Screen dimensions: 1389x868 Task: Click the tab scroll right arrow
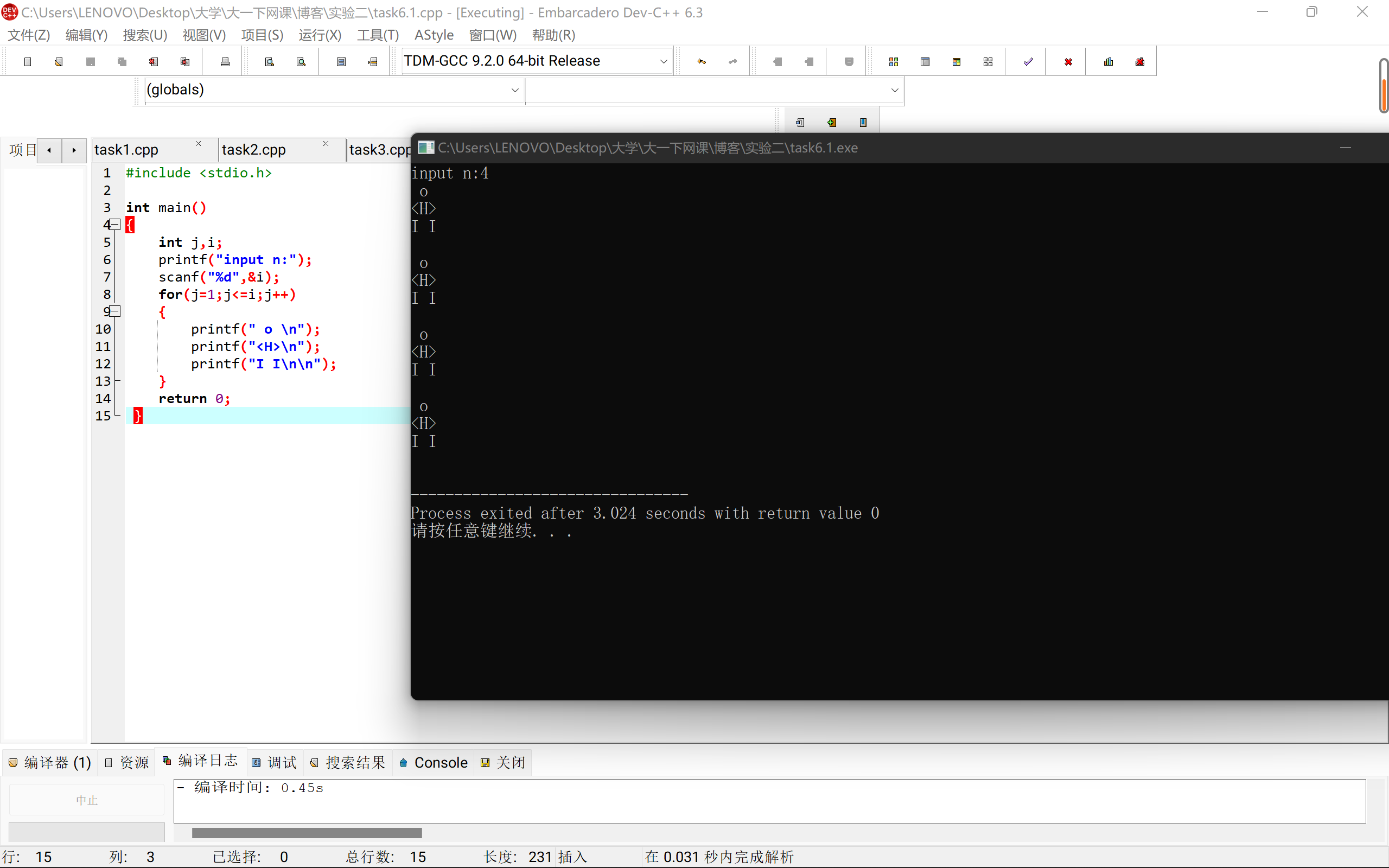point(74,150)
